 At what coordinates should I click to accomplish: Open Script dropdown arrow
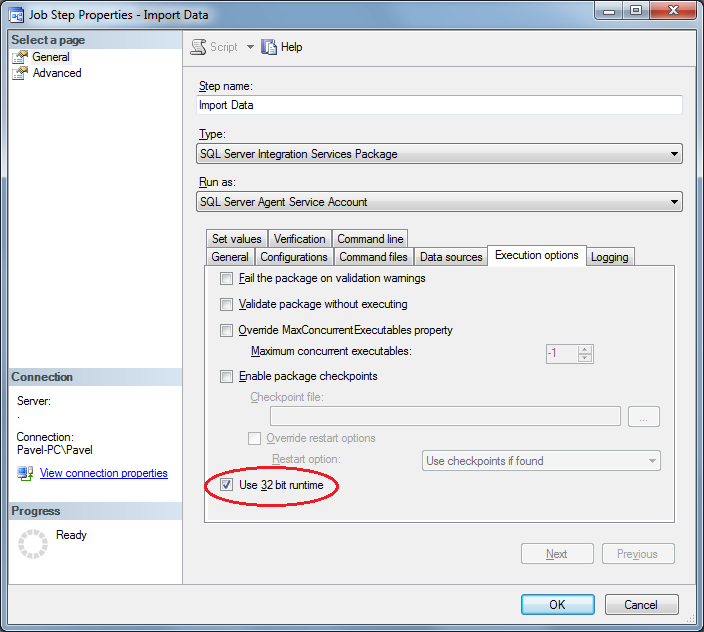click(250, 47)
